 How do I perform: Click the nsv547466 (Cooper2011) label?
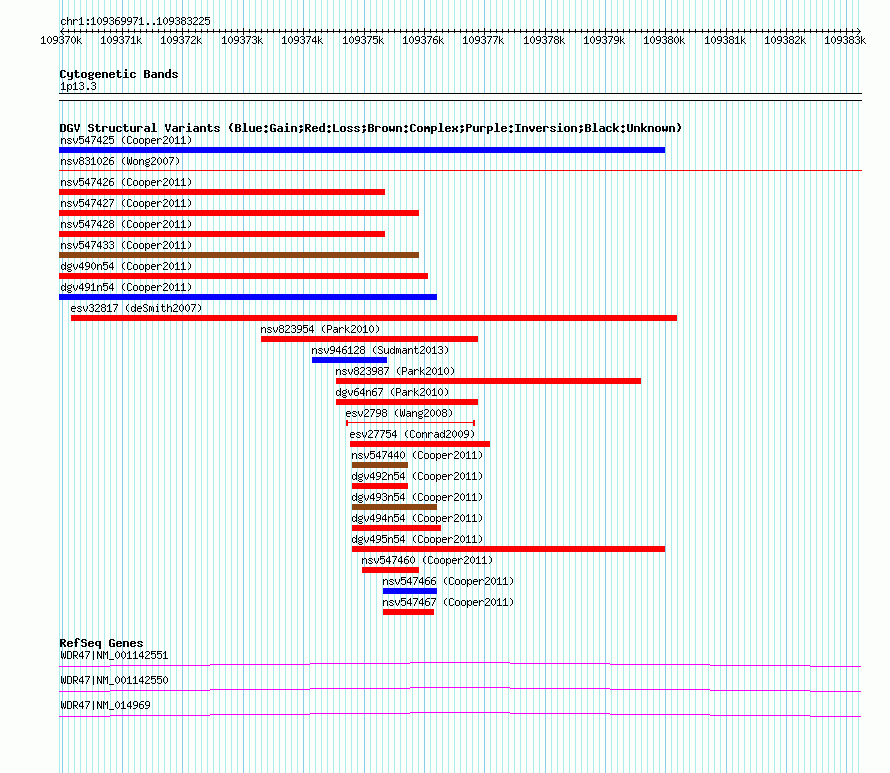coord(448,581)
